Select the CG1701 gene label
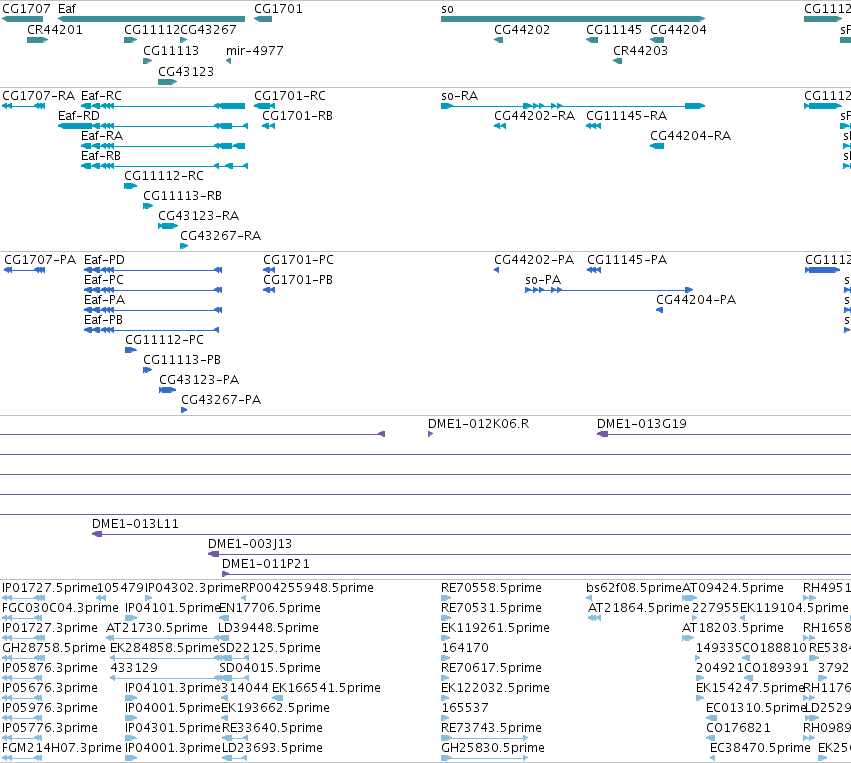The height and width of the screenshot is (763, 851). click(x=278, y=9)
